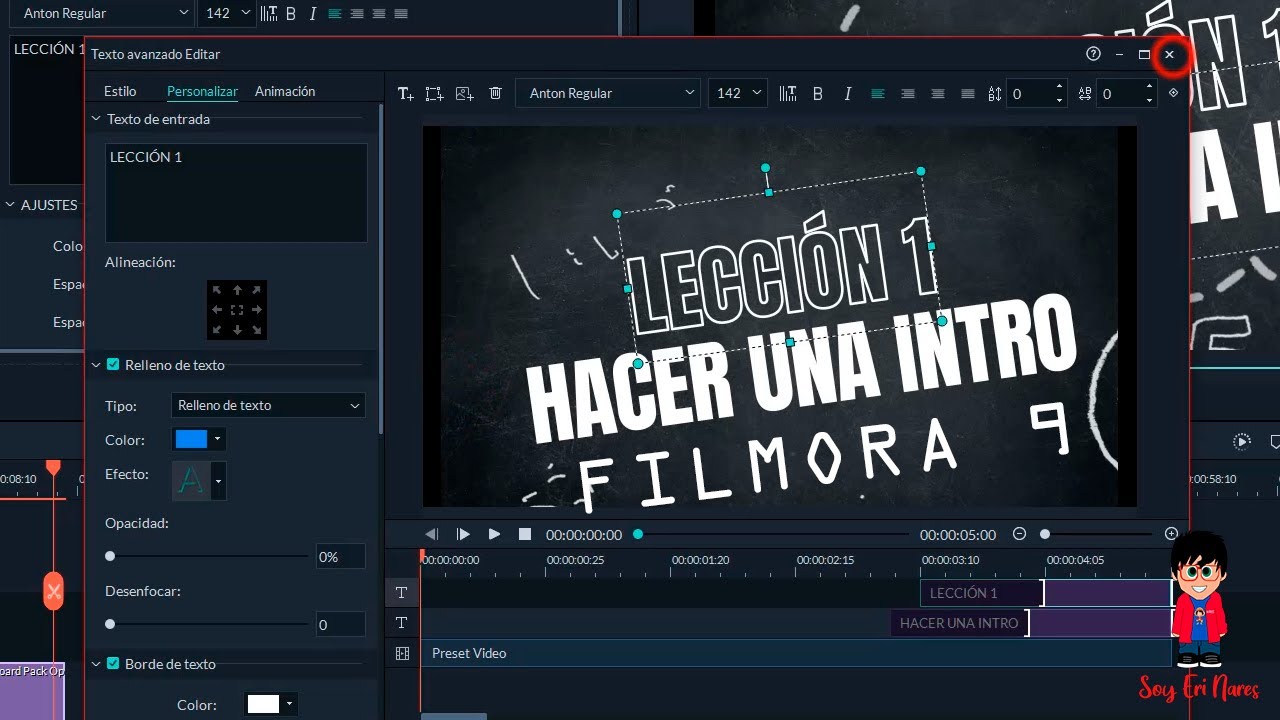This screenshot has height=720, width=1280.
Task: Click the scissors split icon on main timeline
Action: pos(54,591)
